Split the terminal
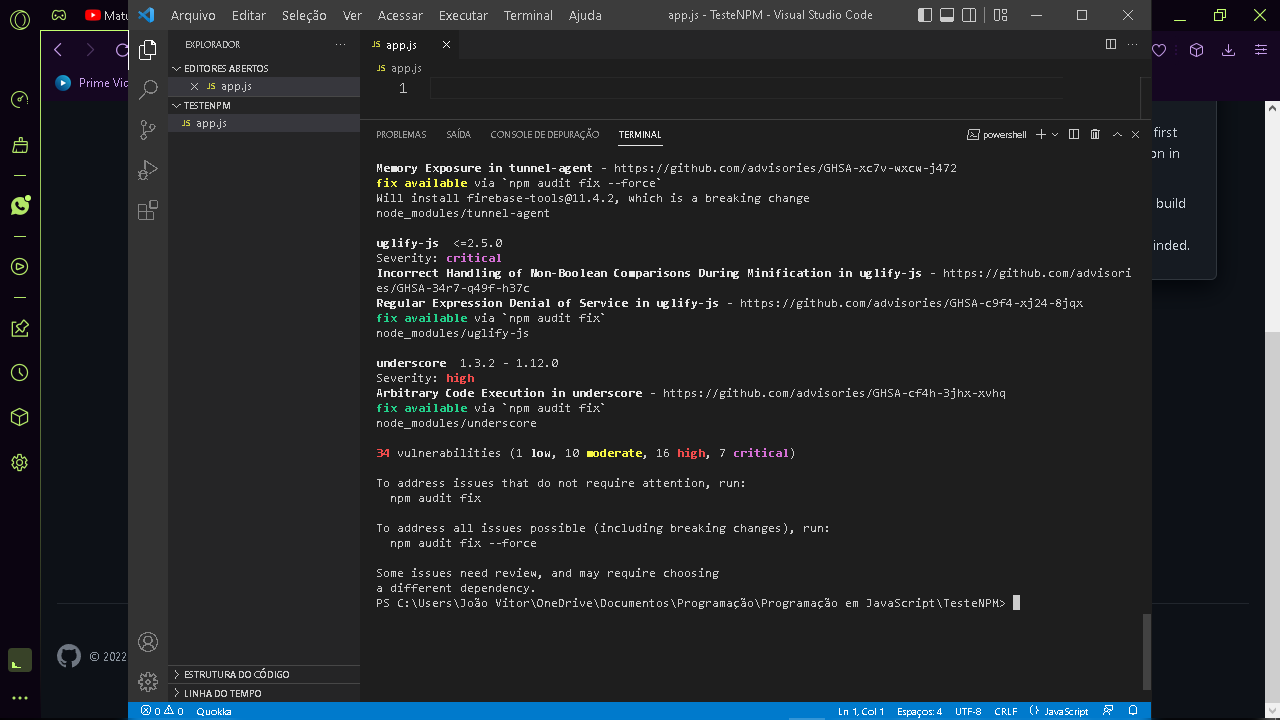Viewport: 1280px width, 720px height. click(x=1074, y=134)
